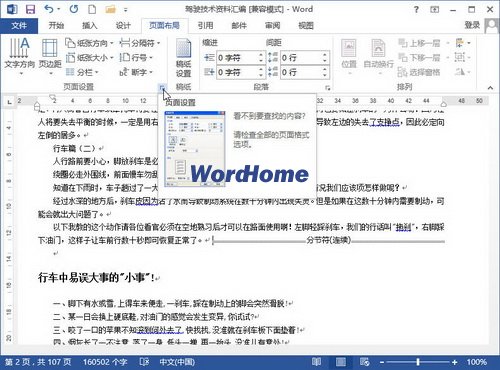500x370 pixels.
Task: Open the 文件 tab
Action: (19, 25)
